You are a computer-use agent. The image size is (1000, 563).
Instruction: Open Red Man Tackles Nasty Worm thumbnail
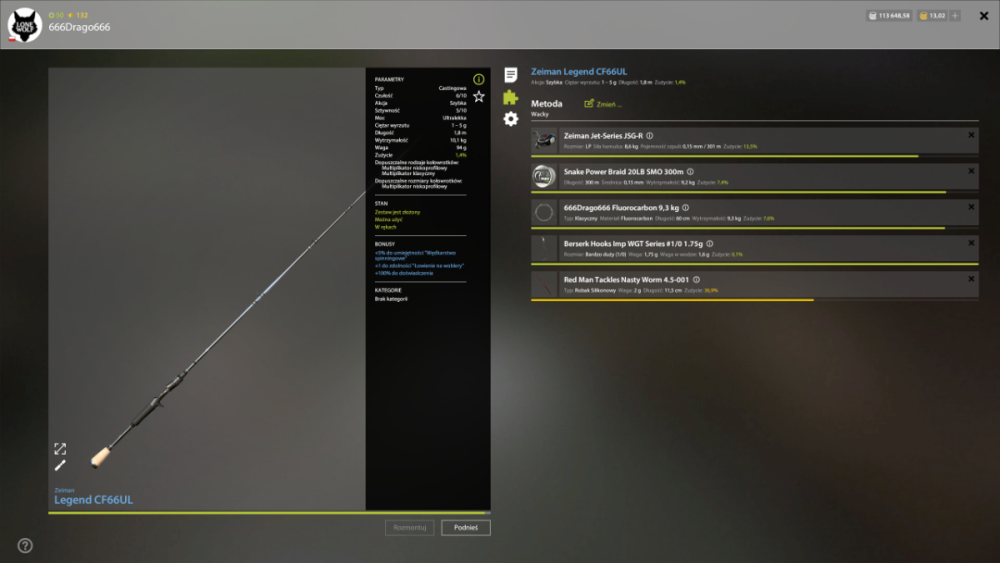[x=544, y=284]
